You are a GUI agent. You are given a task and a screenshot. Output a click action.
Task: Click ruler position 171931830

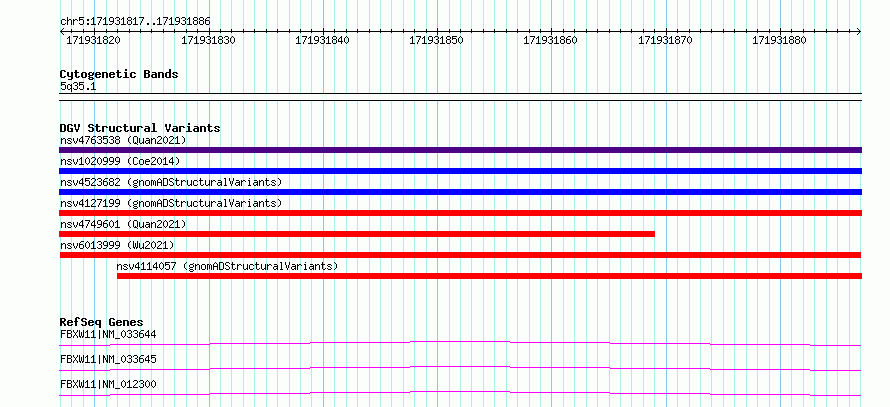pos(209,40)
